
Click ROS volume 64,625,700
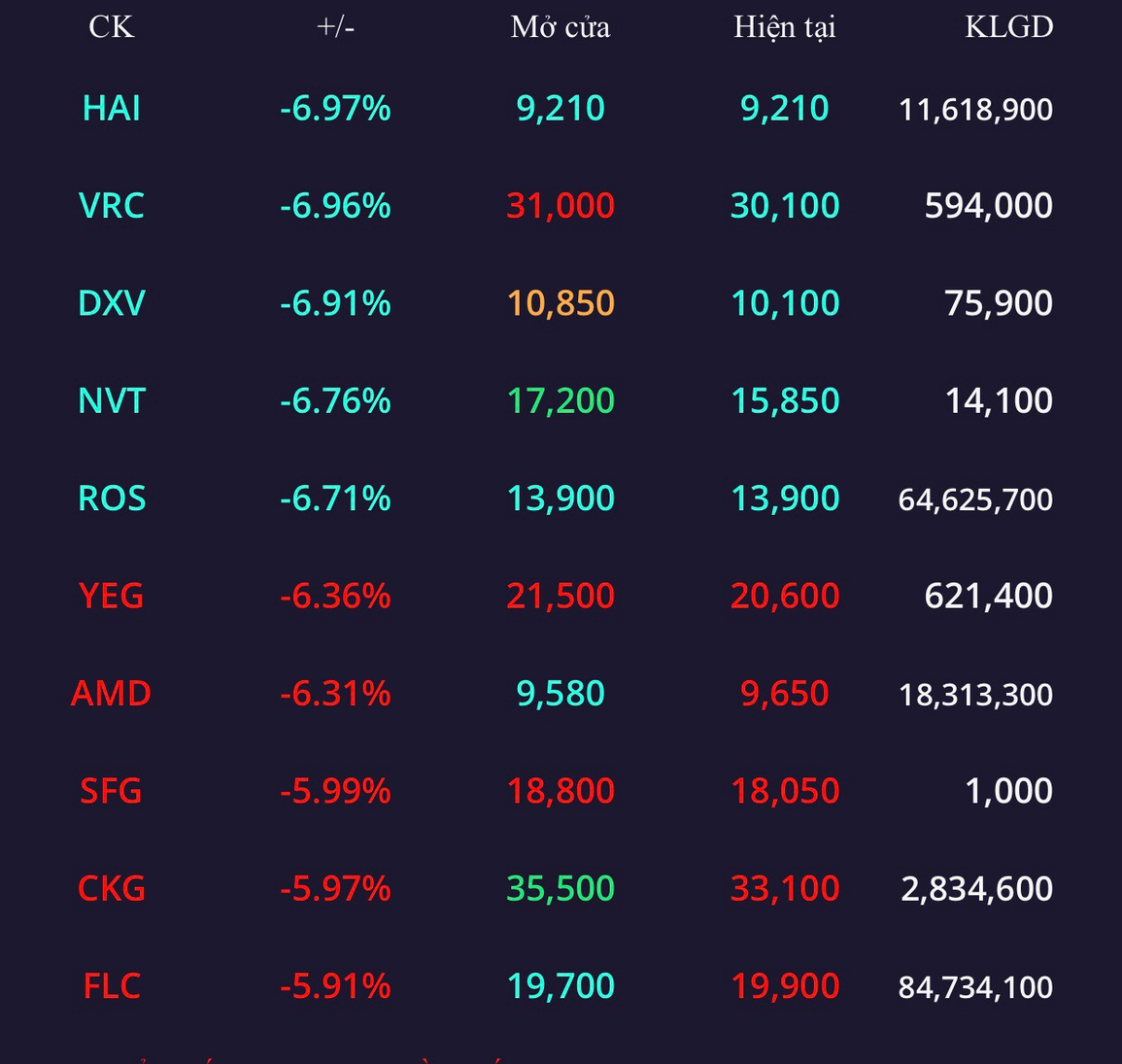click(x=975, y=499)
